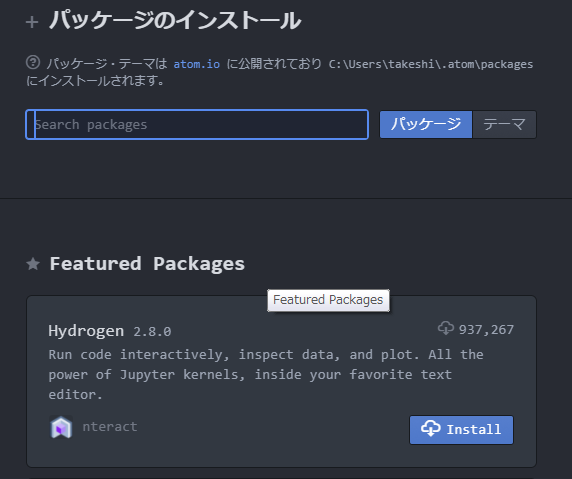Click the パッケージのインストール heading
Viewport: 572px width, 479px height.
click(175, 20)
